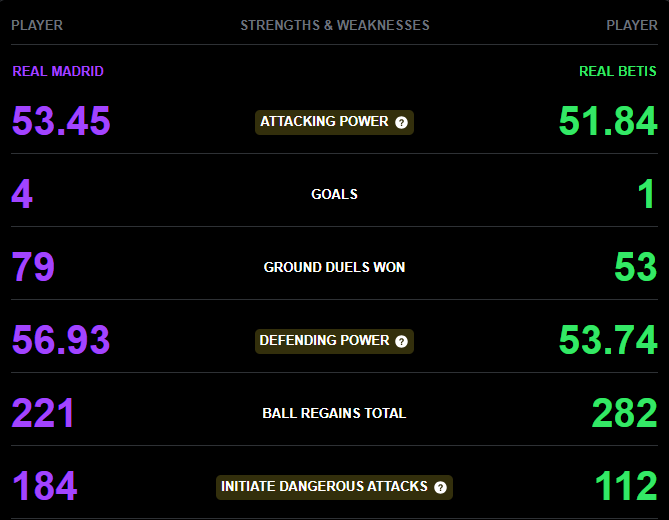
Task: Click the Real Madrid team name
Action: coord(58,71)
